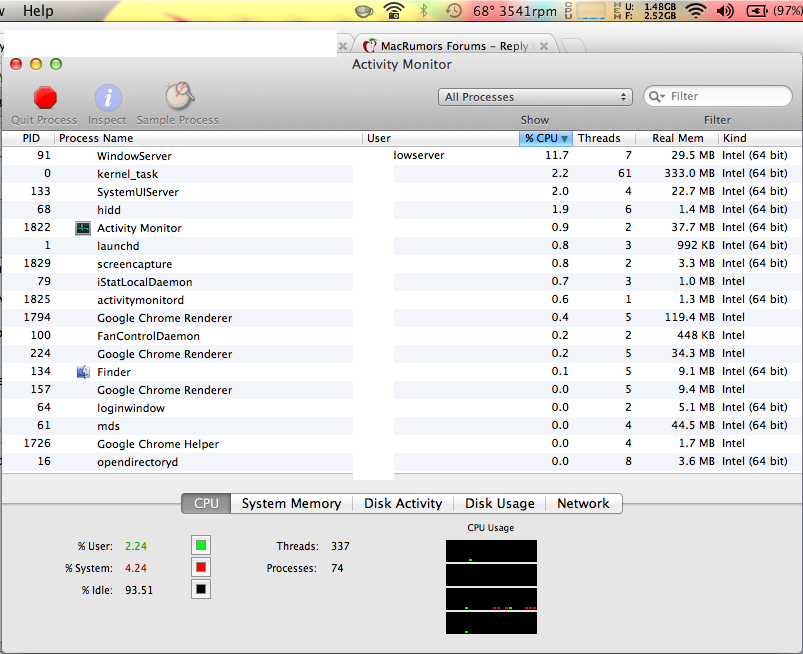Image resolution: width=803 pixels, height=654 pixels.
Task: Click the Wi-Fi camera icon in menu bar
Action: [x=394, y=10]
